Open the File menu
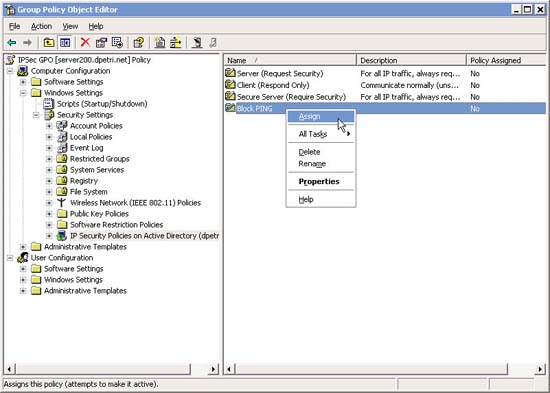Image resolution: width=550 pixels, height=393 pixels. pos(14,26)
